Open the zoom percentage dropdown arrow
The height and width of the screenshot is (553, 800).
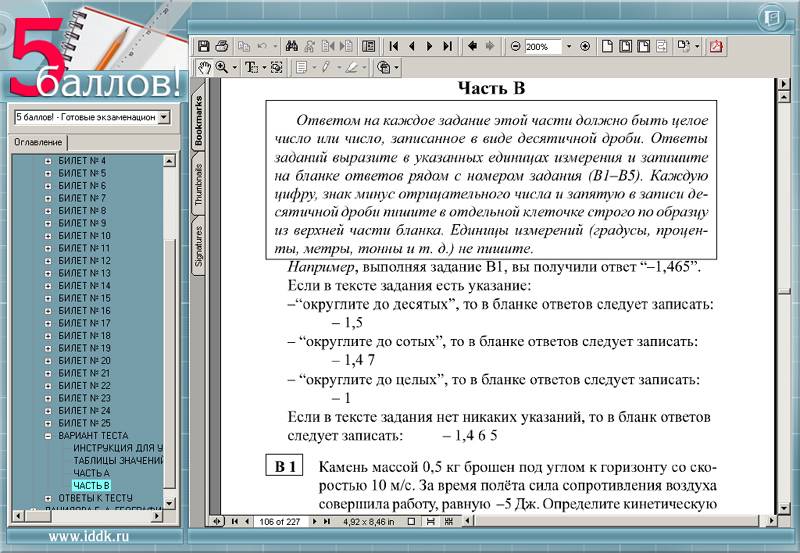tap(569, 46)
